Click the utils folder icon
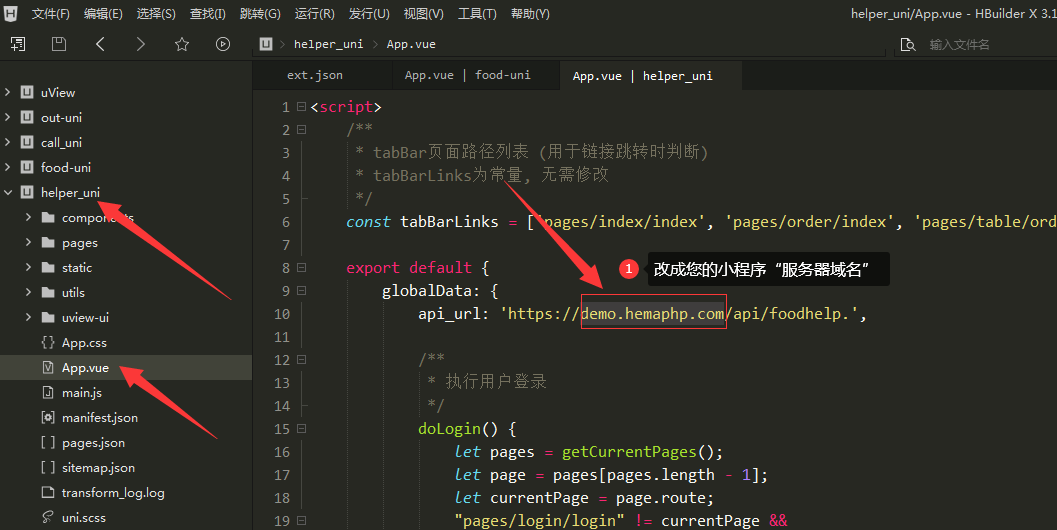 tap(48, 293)
